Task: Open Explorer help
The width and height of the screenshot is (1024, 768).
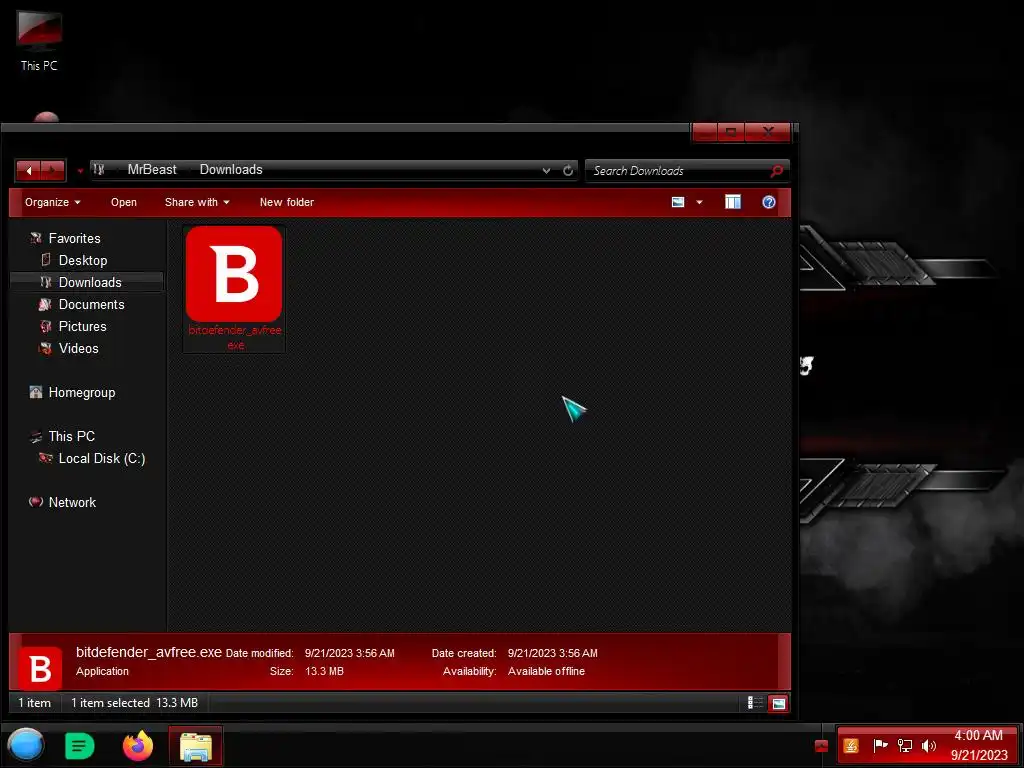Action: coord(769,202)
